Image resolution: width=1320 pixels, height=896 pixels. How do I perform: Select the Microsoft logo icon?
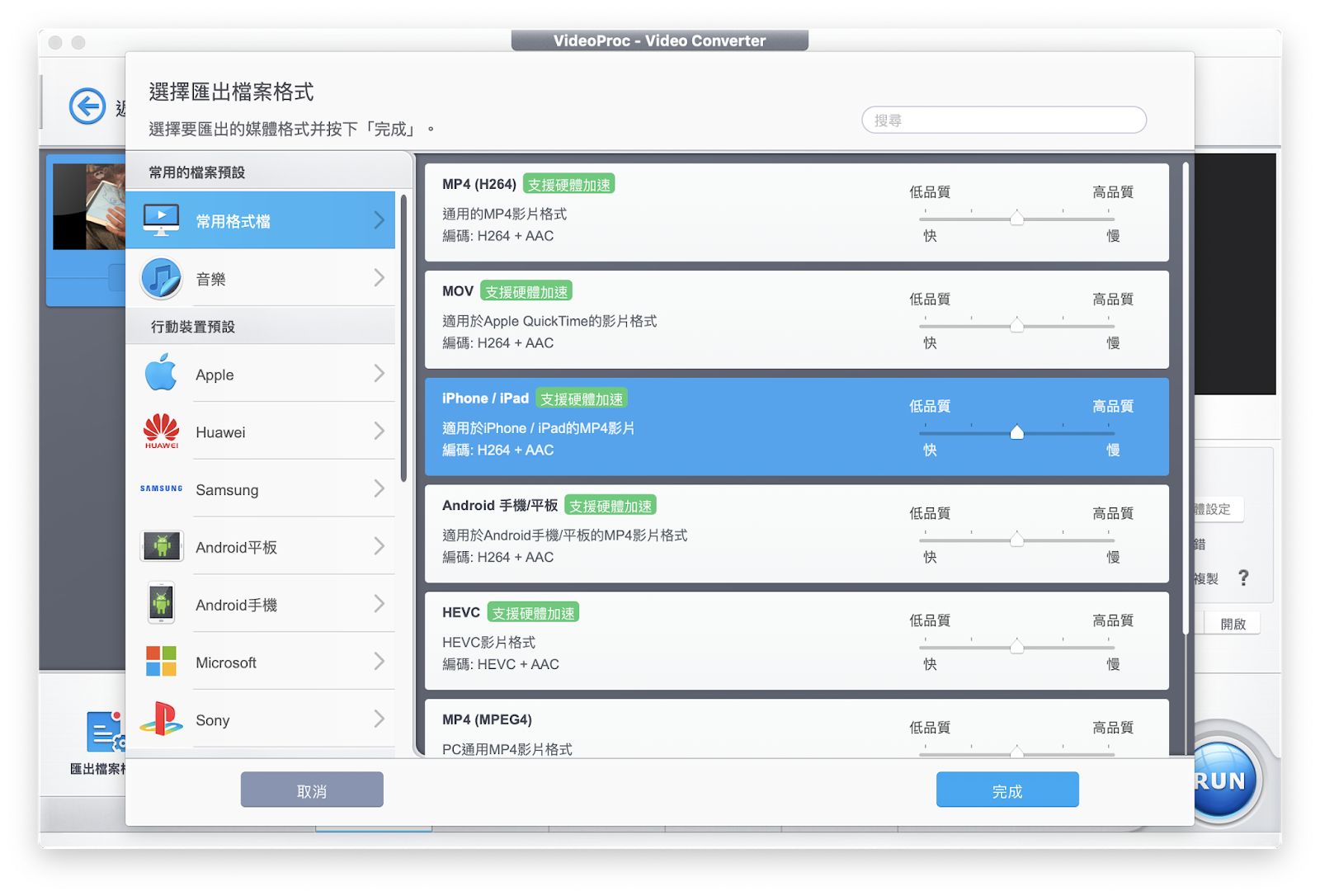click(161, 661)
